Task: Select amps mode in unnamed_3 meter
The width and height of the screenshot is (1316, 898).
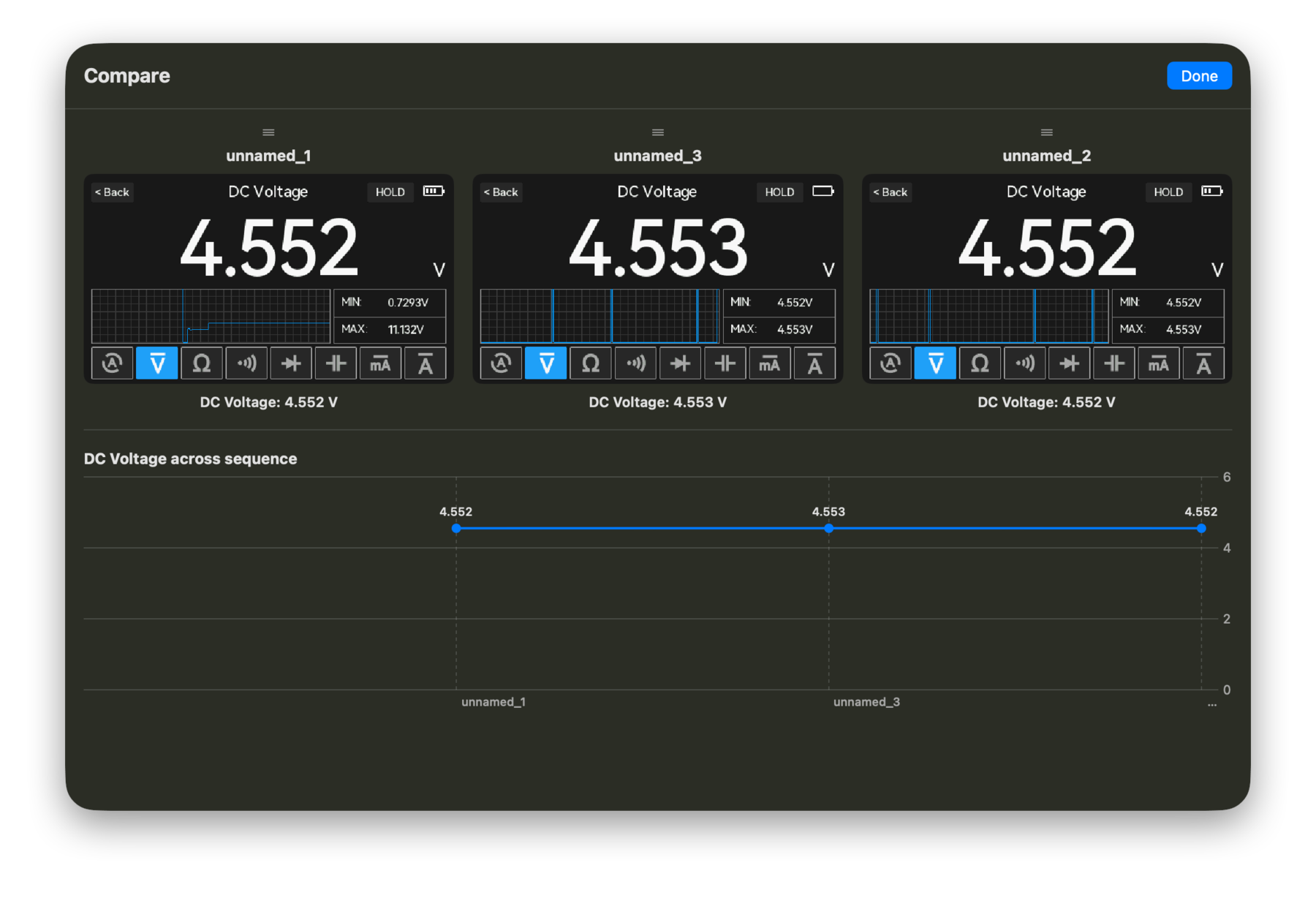Action: (x=814, y=363)
